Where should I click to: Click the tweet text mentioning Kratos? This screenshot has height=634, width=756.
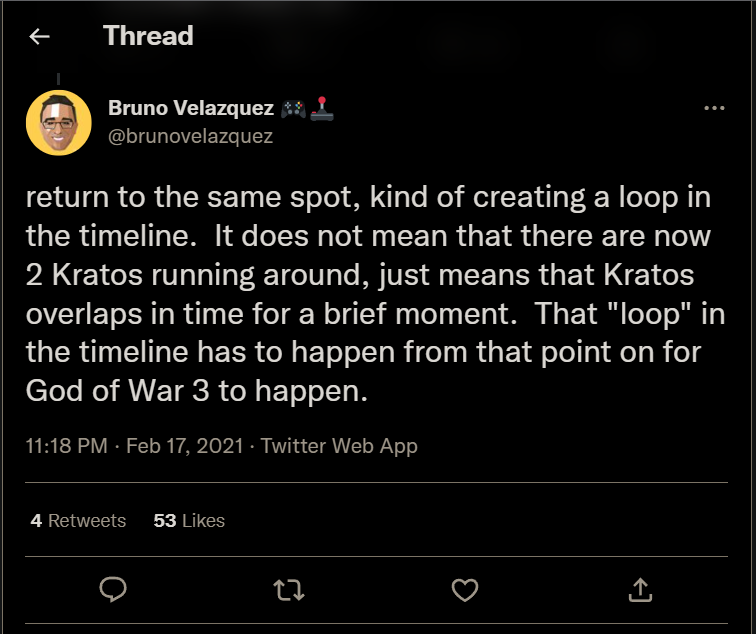coord(368,274)
